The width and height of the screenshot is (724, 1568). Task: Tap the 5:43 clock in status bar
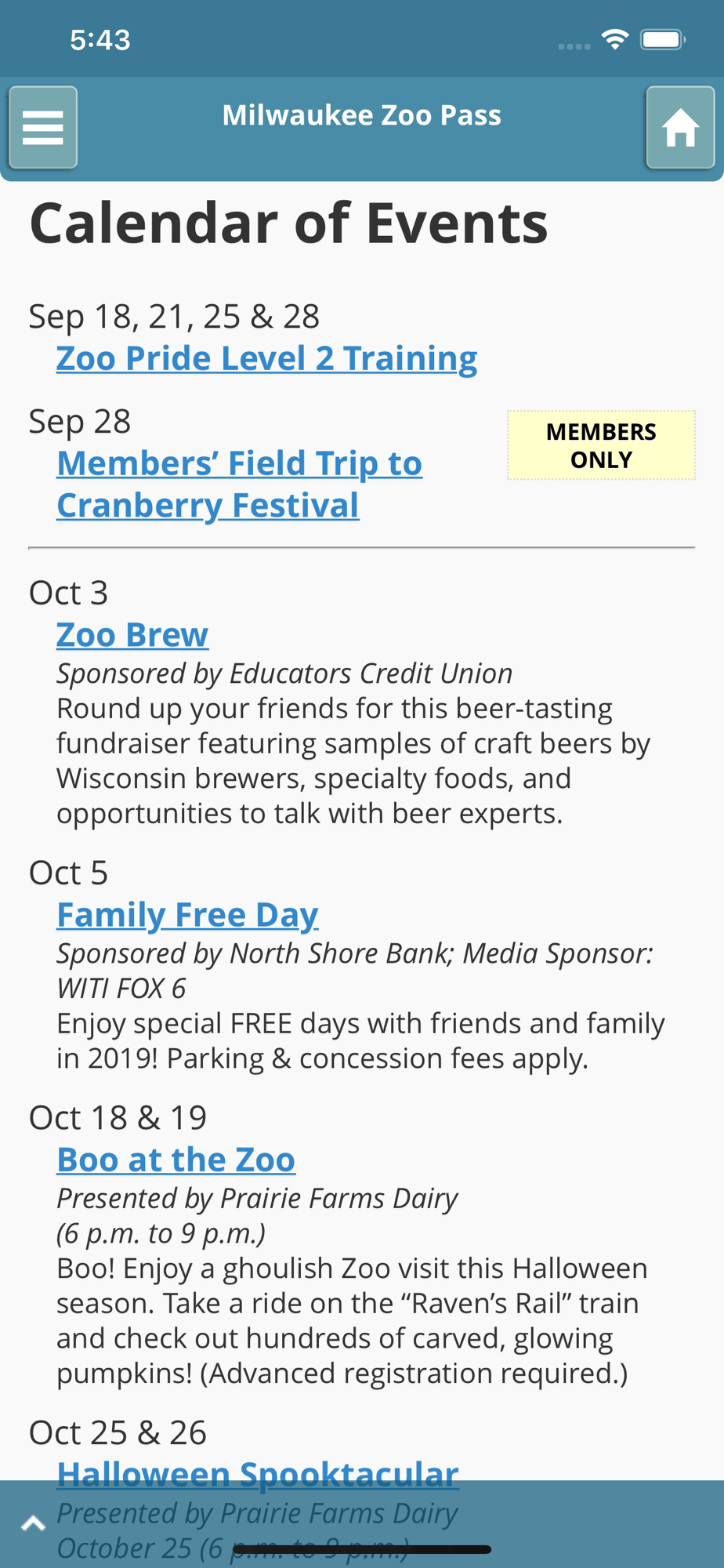[100, 39]
